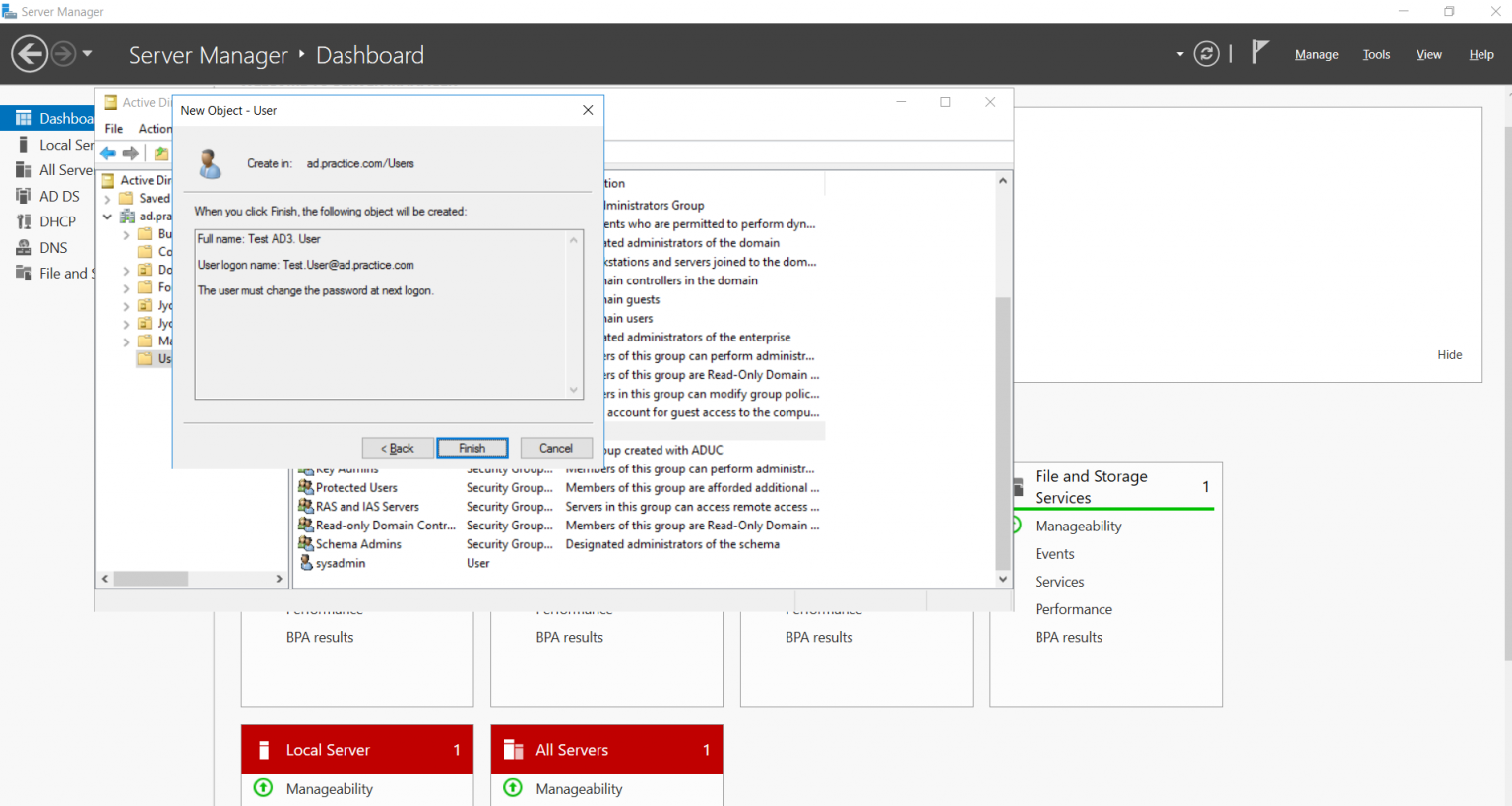The width and height of the screenshot is (1512, 806).
Task: Select Protected Users group row
Action: click(356, 488)
